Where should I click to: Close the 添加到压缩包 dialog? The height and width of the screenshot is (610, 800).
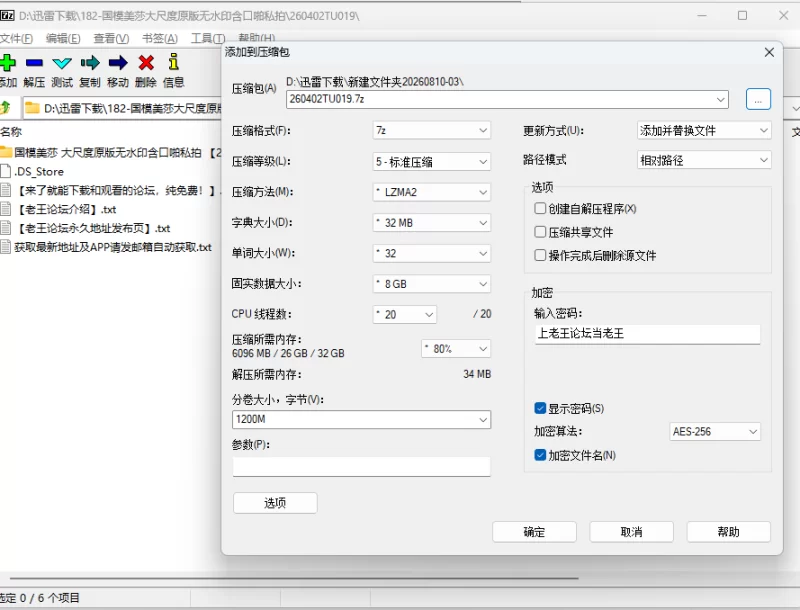[x=769, y=52]
